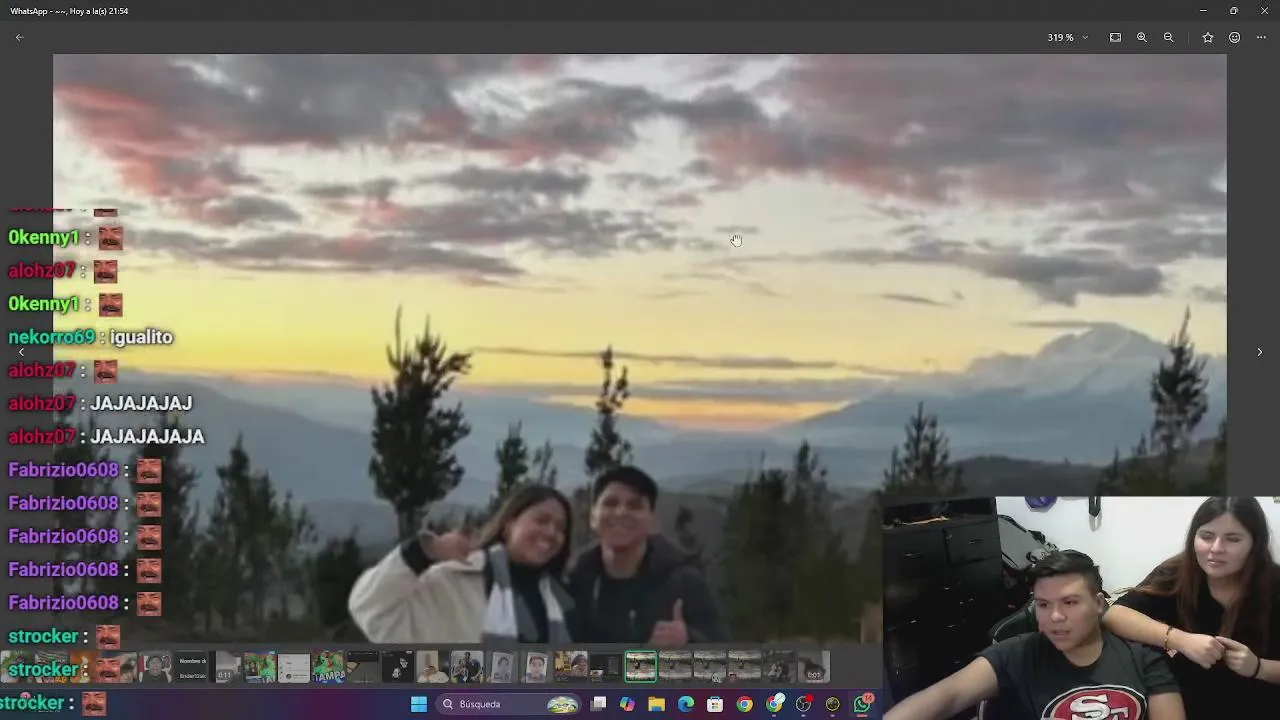Click the zoom out magnifier
This screenshot has height=720, width=1280.
tap(1168, 37)
